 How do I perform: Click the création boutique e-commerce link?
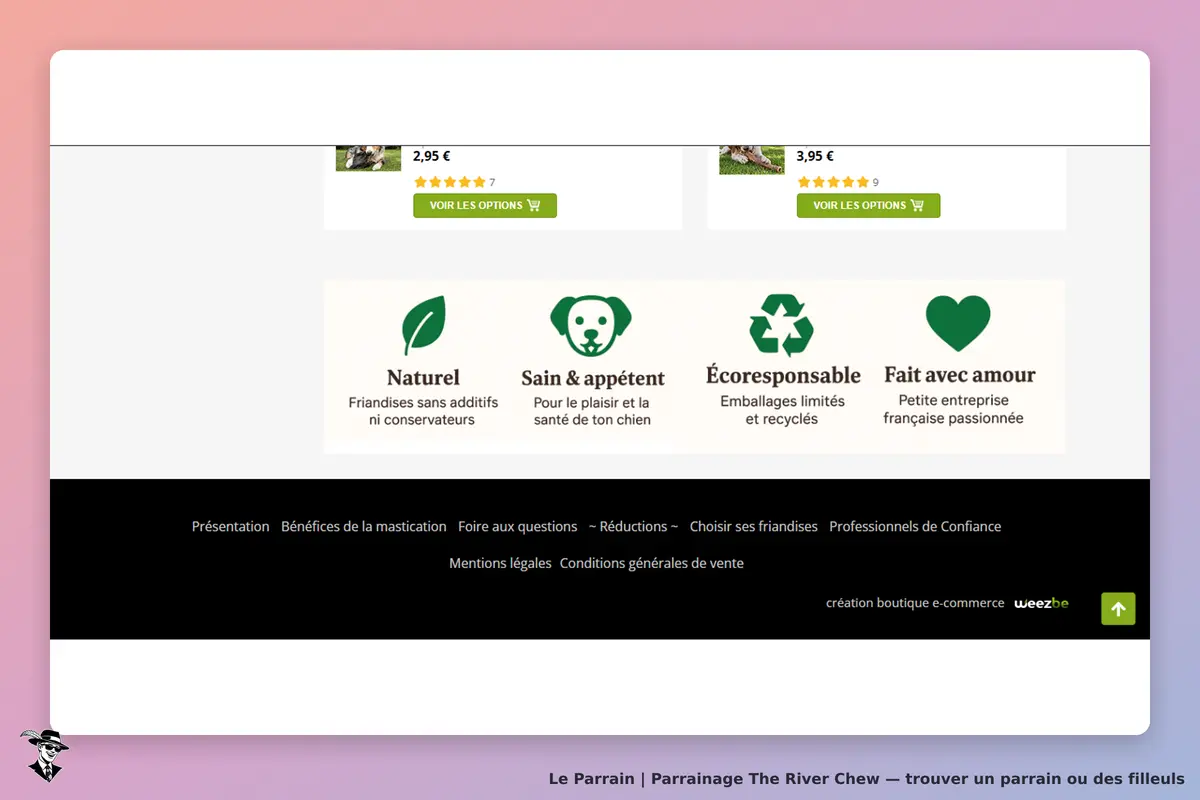915,603
